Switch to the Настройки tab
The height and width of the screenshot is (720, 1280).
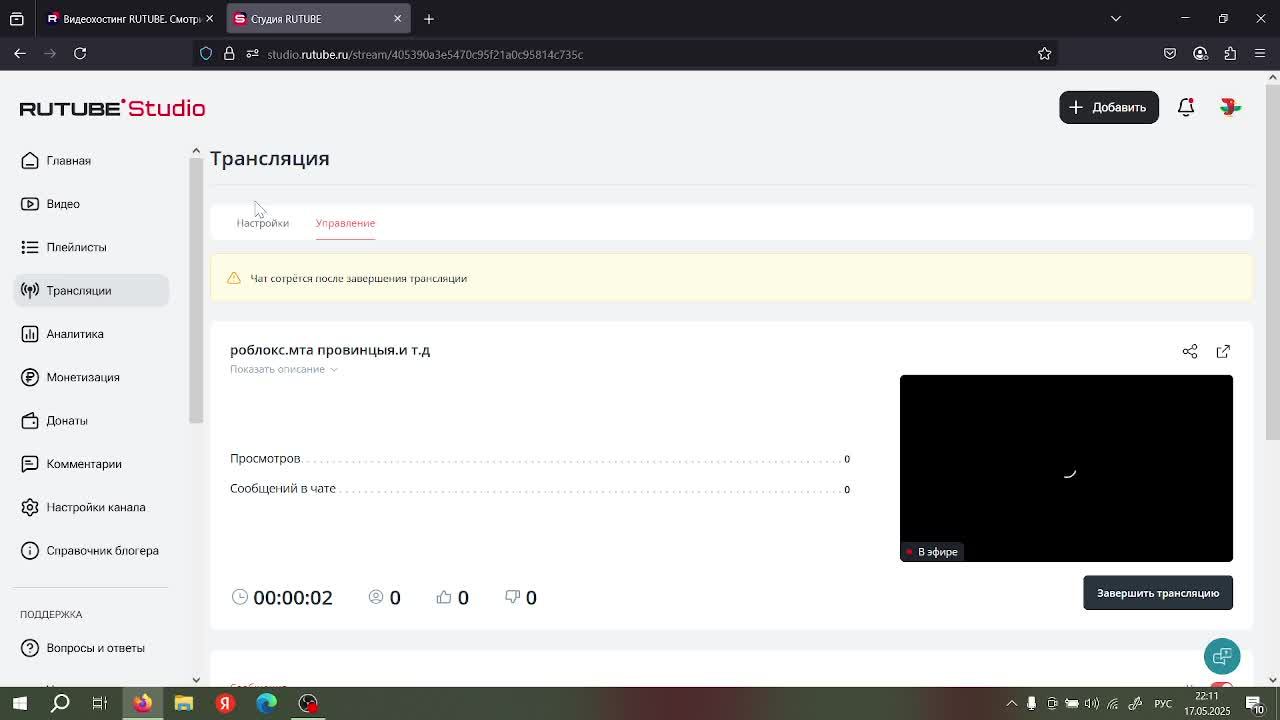(262, 223)
